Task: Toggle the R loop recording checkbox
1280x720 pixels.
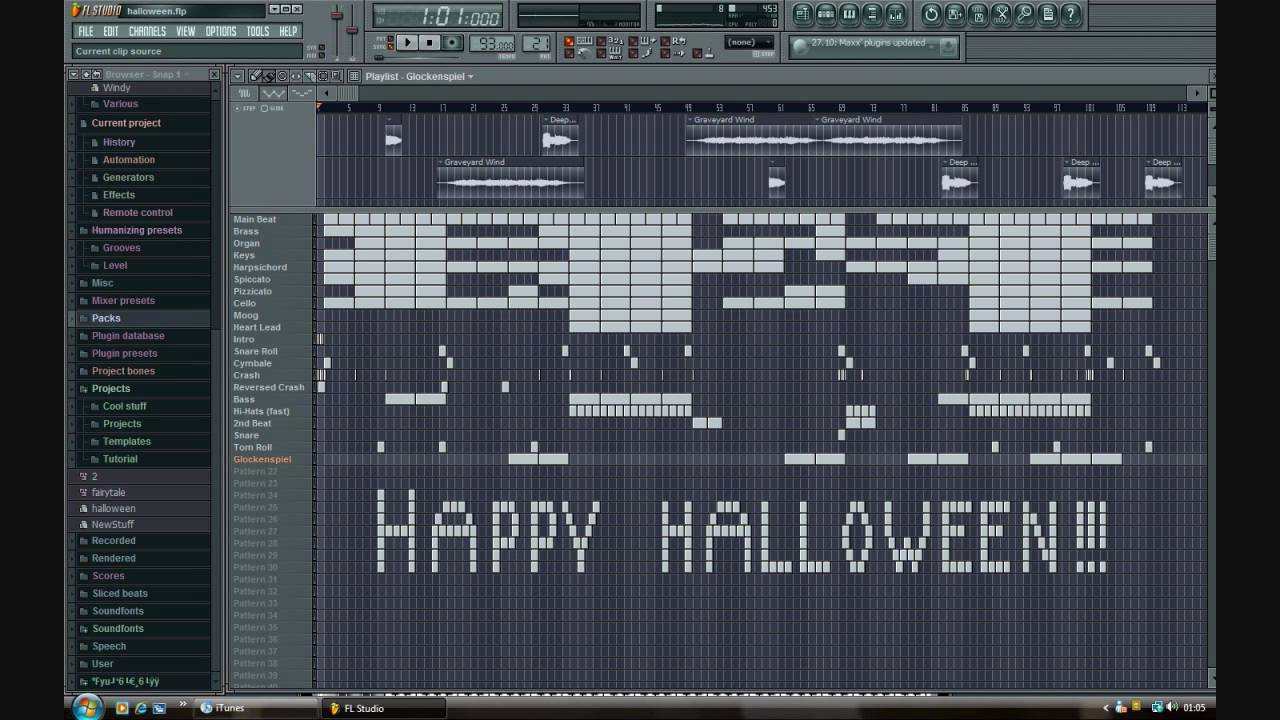Action: point(665,41)
